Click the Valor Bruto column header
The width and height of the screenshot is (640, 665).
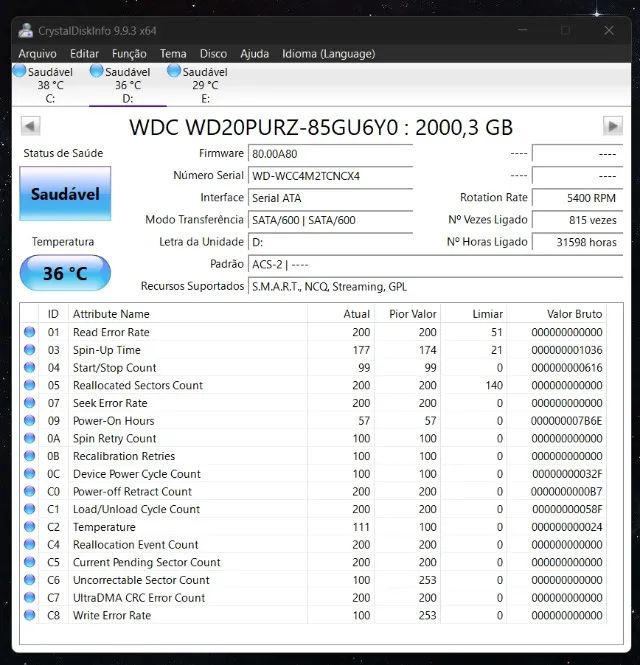click(556, 314)
